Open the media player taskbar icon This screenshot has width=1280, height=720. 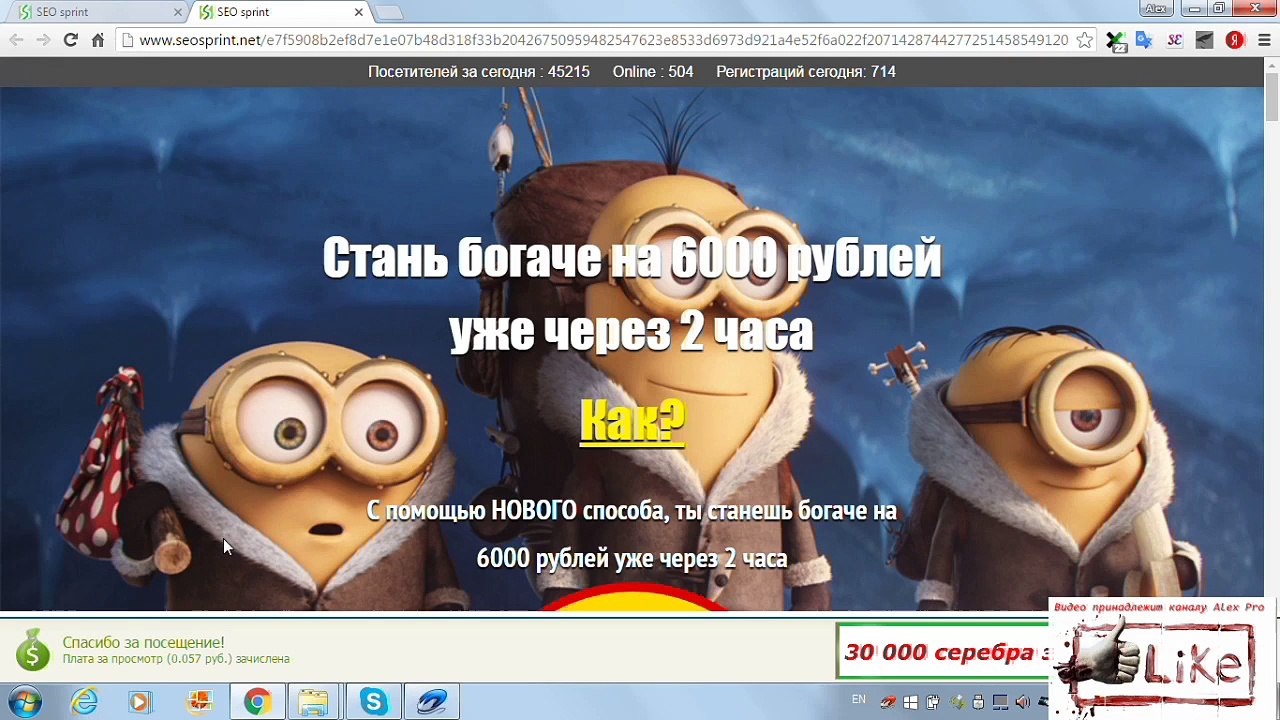tap(140, 702)
